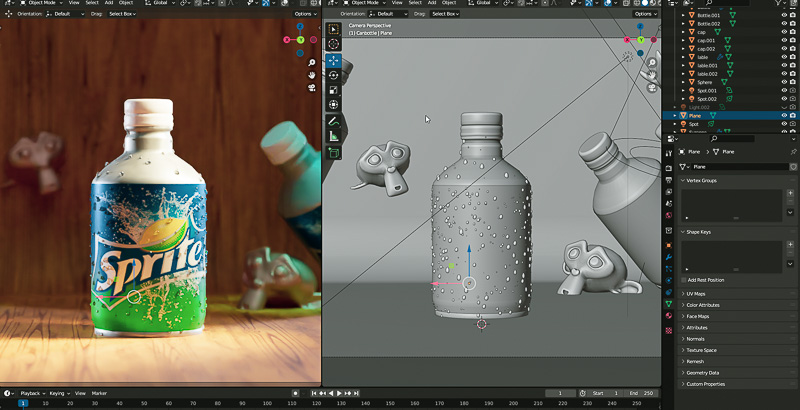The height and width of the screenshot is (410, 800).
Task: Choose the Move tool
Action: [334, 60]
